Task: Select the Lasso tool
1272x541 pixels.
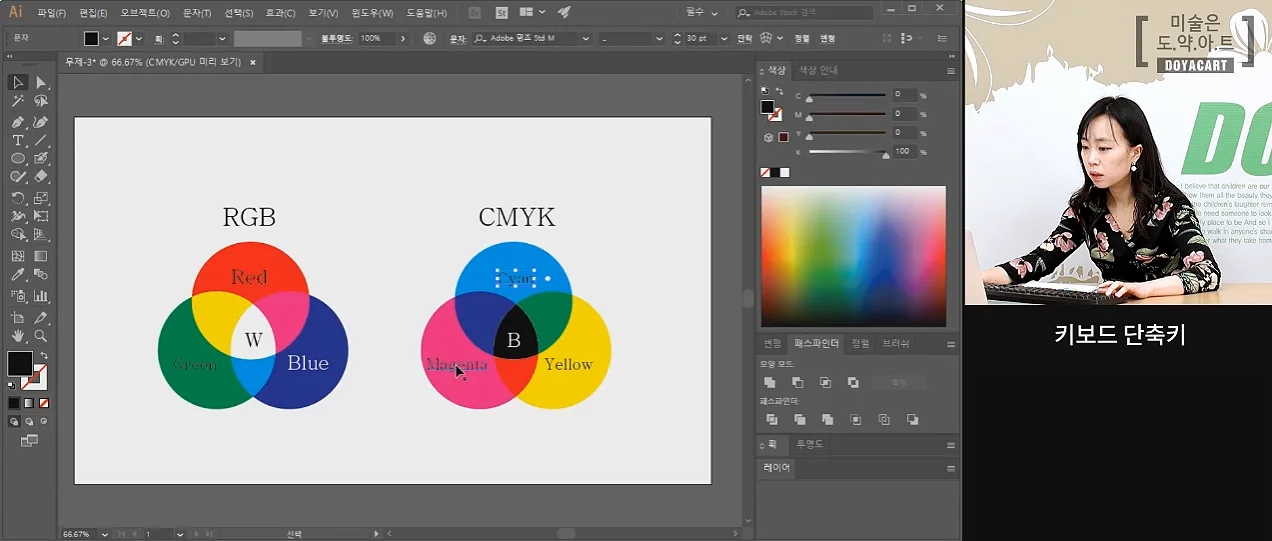Action: [x=41, y=101]
